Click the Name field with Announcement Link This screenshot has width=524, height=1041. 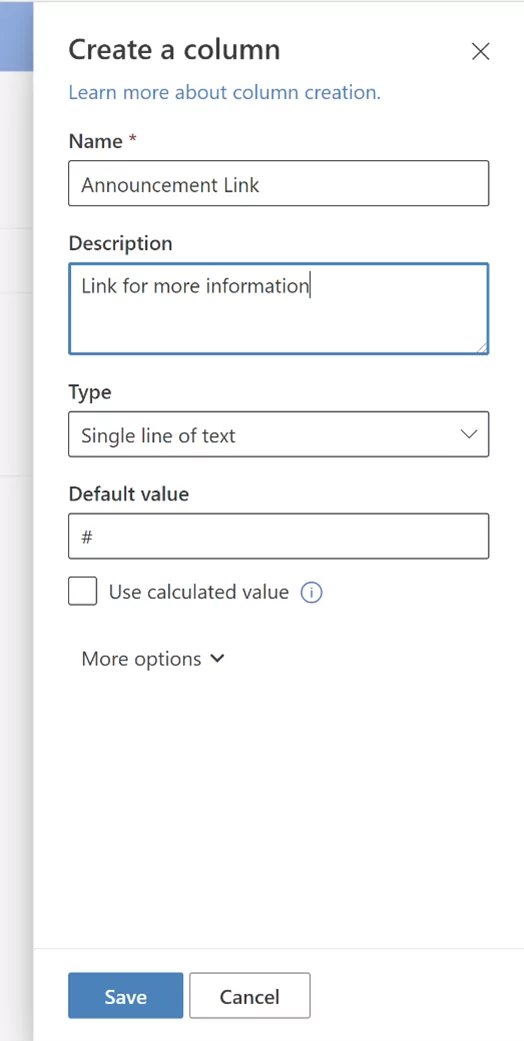pos(278,183)
